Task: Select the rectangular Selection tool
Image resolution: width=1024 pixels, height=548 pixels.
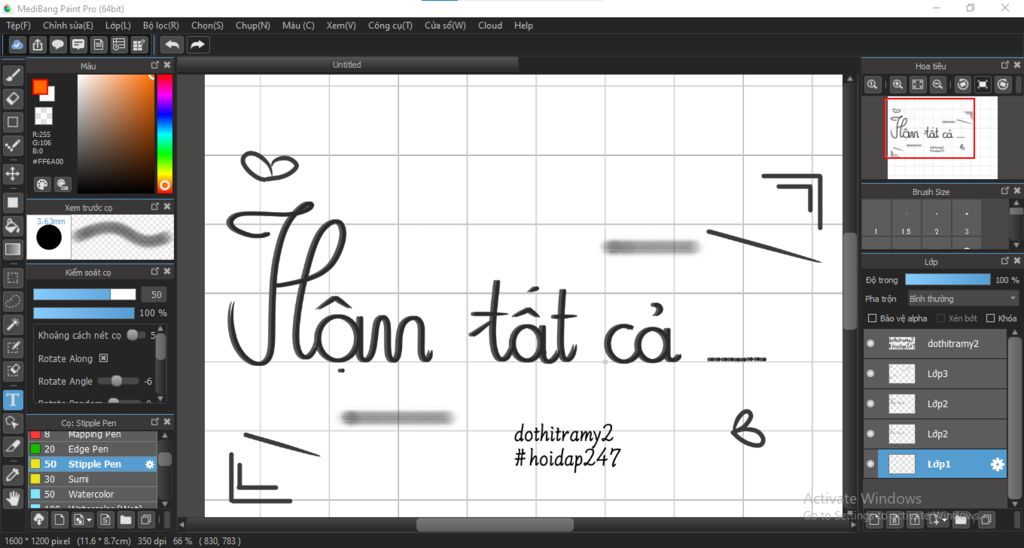Action: click(12, 278)
